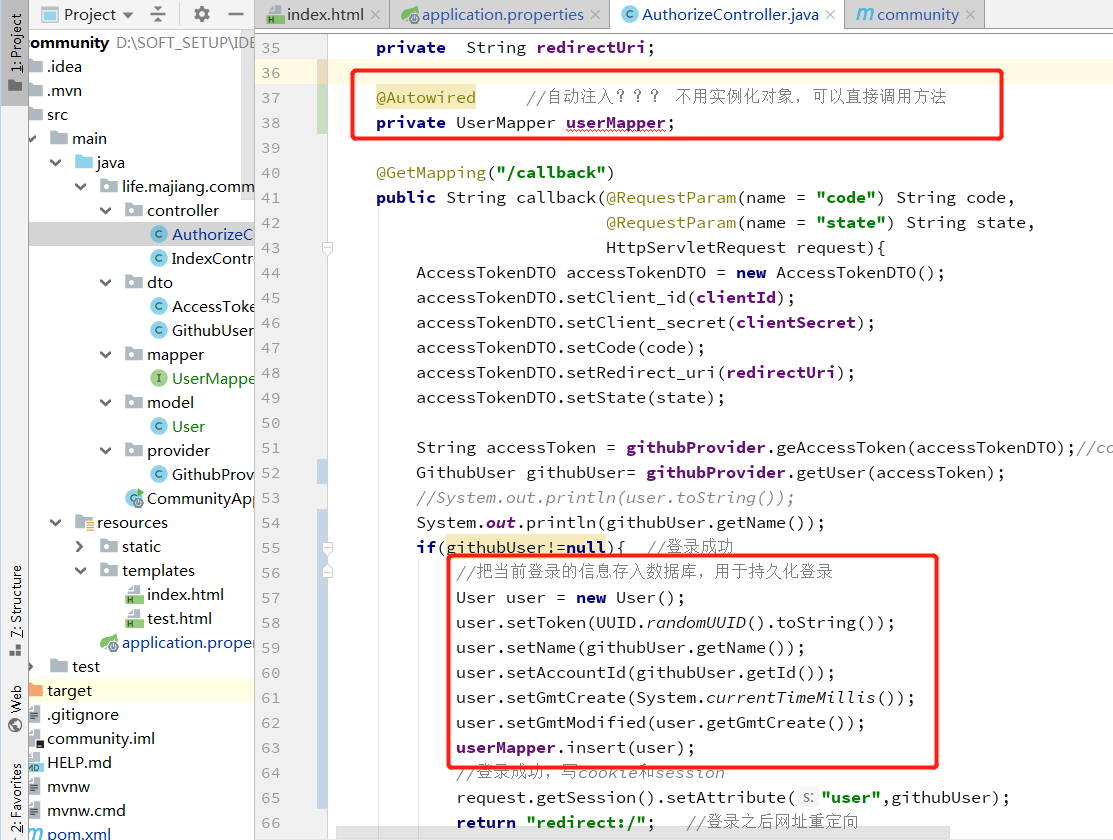Hide the Project panel with minus icon

(x=236, y=14)
